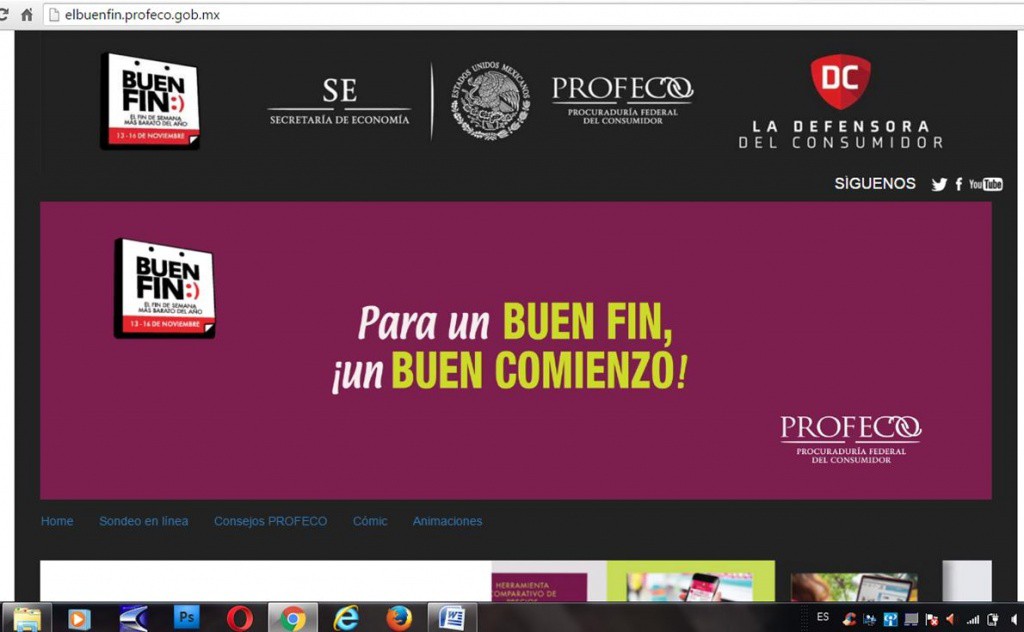Select the address bar showing elbuenfin.profeco.gob.mx
Viewport: 1024px width, 632px height.
click(536, 14)
